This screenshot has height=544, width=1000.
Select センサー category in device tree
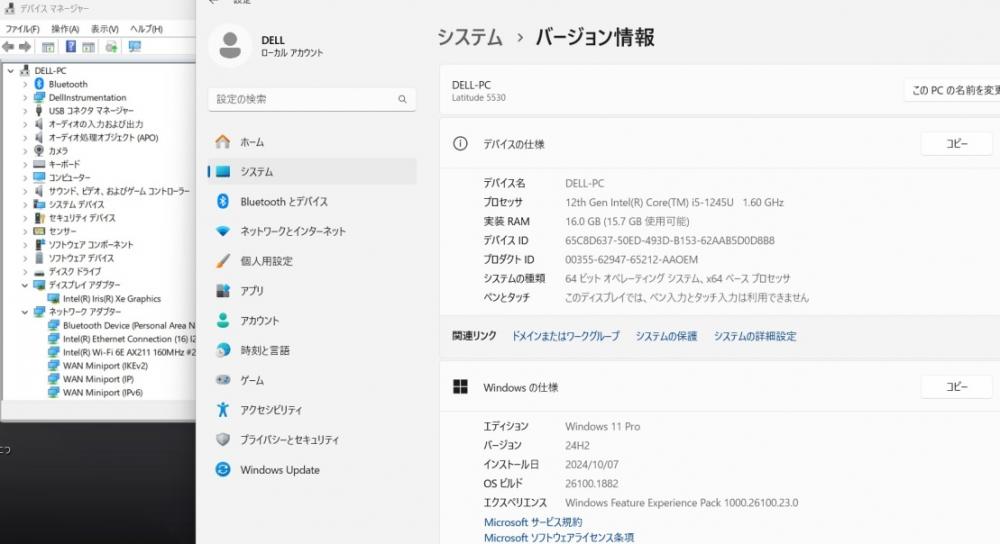(x=62, y=232)
